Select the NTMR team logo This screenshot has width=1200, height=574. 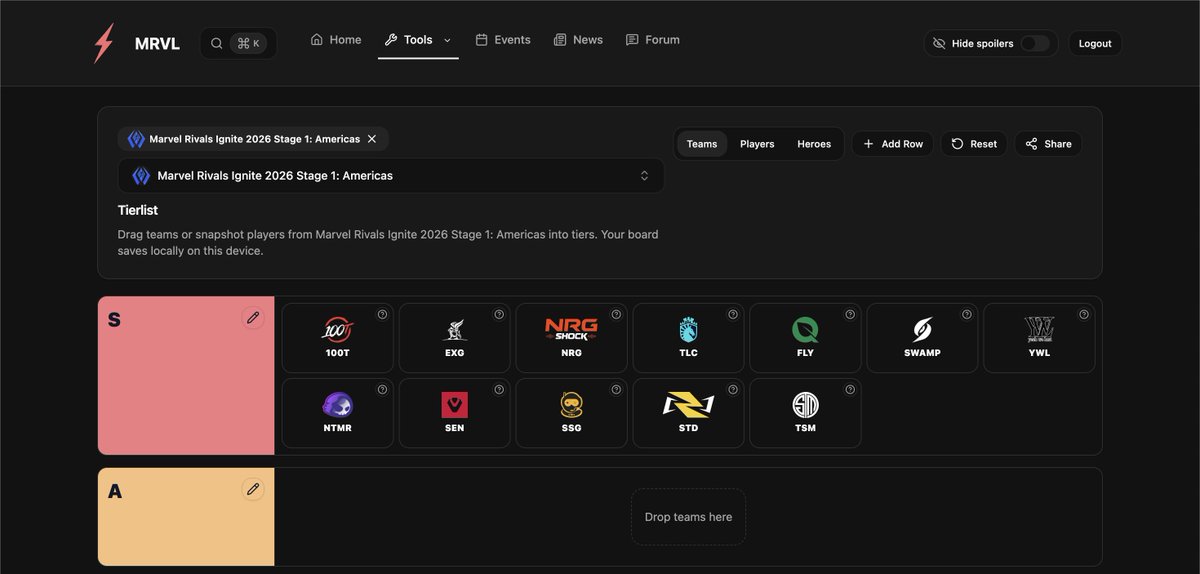click(x=337, y=405)
